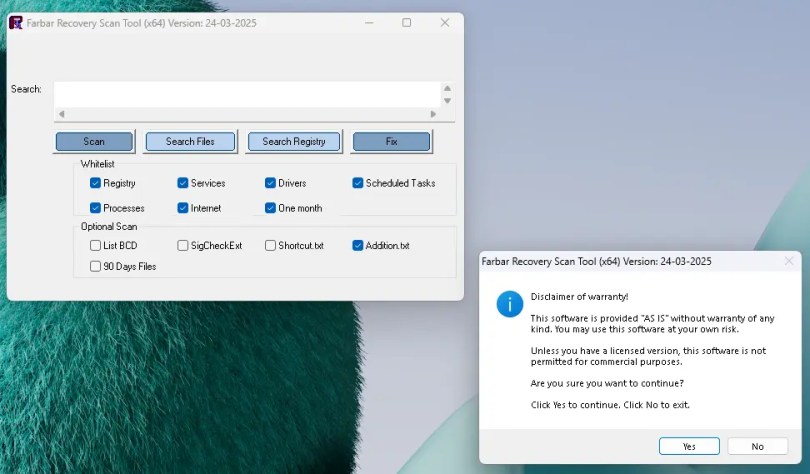810x474 pixels.
Task: Toggle the Scheduled Tasks checkbox
Action: tap(357, 183)
